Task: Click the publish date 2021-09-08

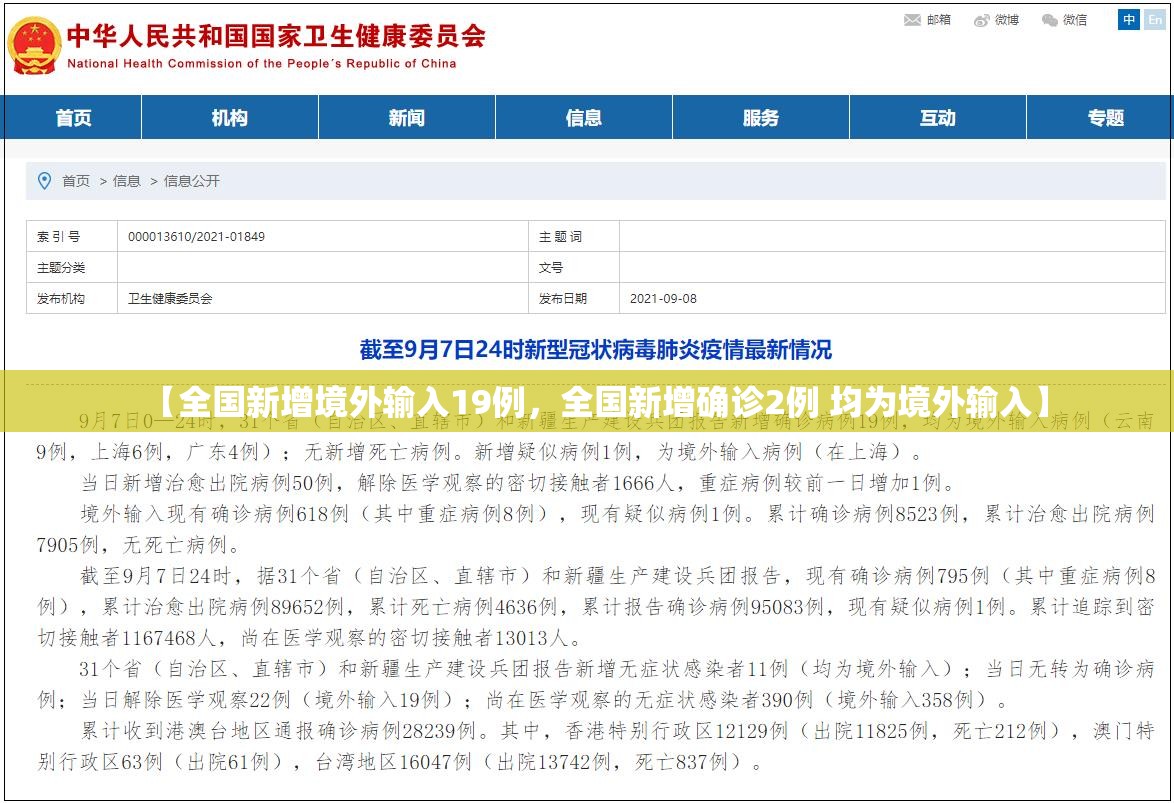Action: click(x=663, y=298)
